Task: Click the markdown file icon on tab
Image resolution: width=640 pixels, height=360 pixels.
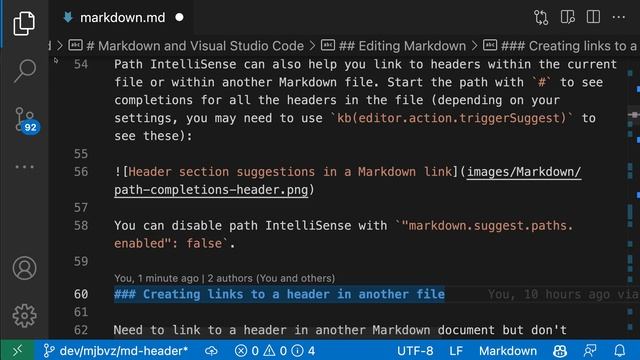Action: pyautogui.click(x=68, y=17)
